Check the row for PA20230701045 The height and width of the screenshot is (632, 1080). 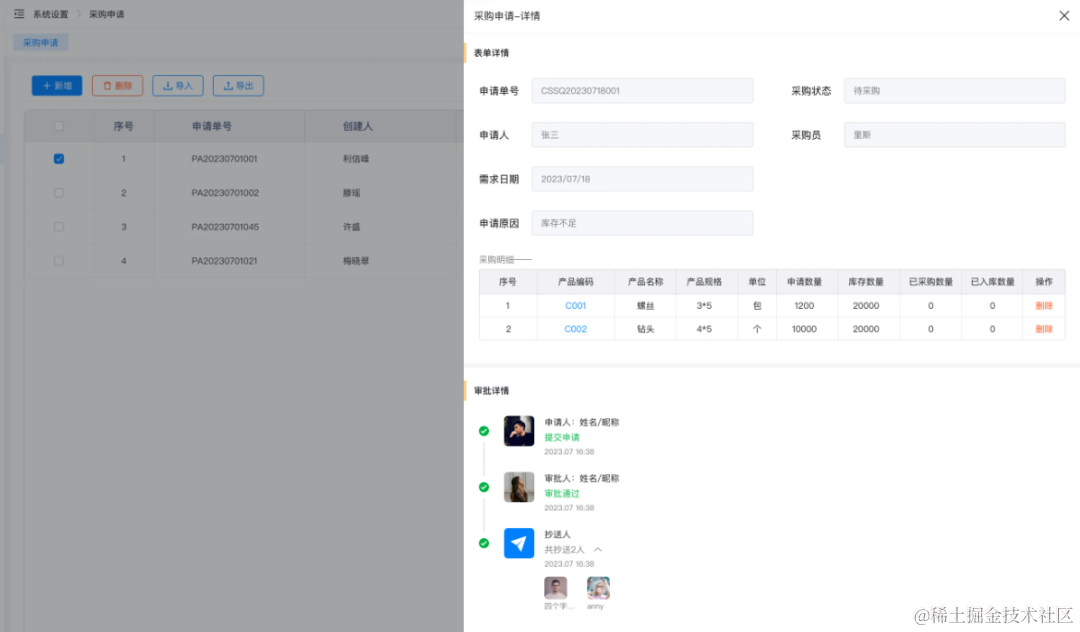[59, 227]
